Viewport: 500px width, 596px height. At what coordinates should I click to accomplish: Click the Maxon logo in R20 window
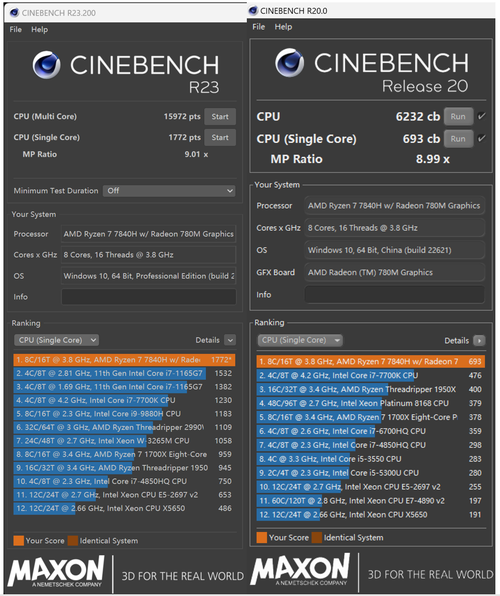(300, 569)
